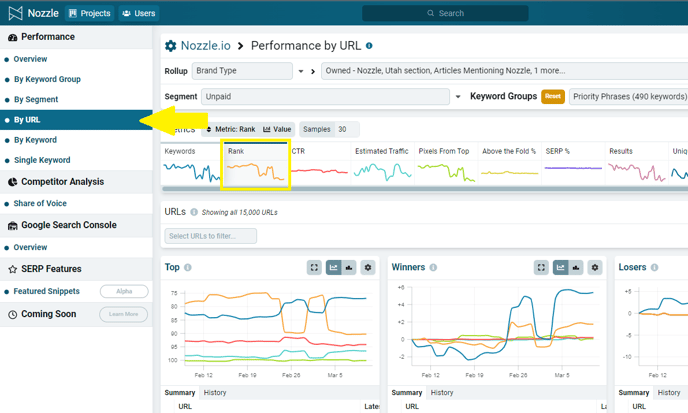The height and width of the screenshot is (413, 688).
Task: Switch the Winners chart to line view
Action: pos(560,267)
